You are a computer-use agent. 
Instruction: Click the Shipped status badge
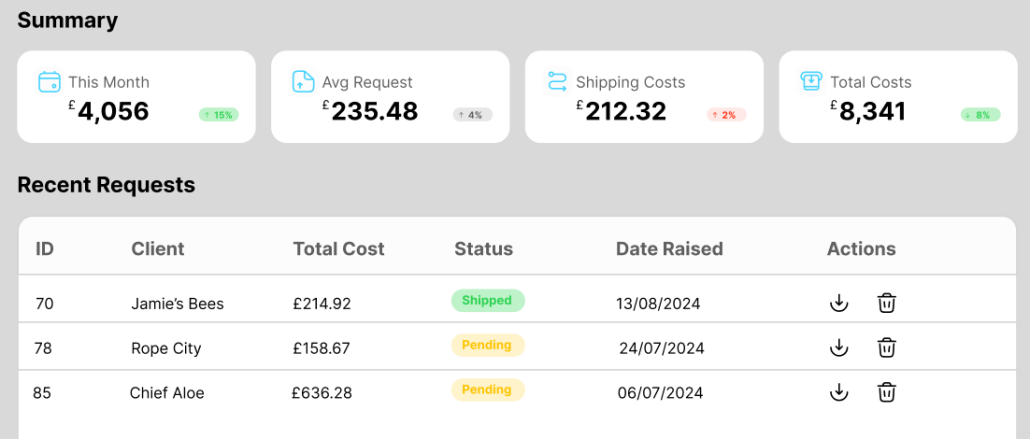pos(487,300)
